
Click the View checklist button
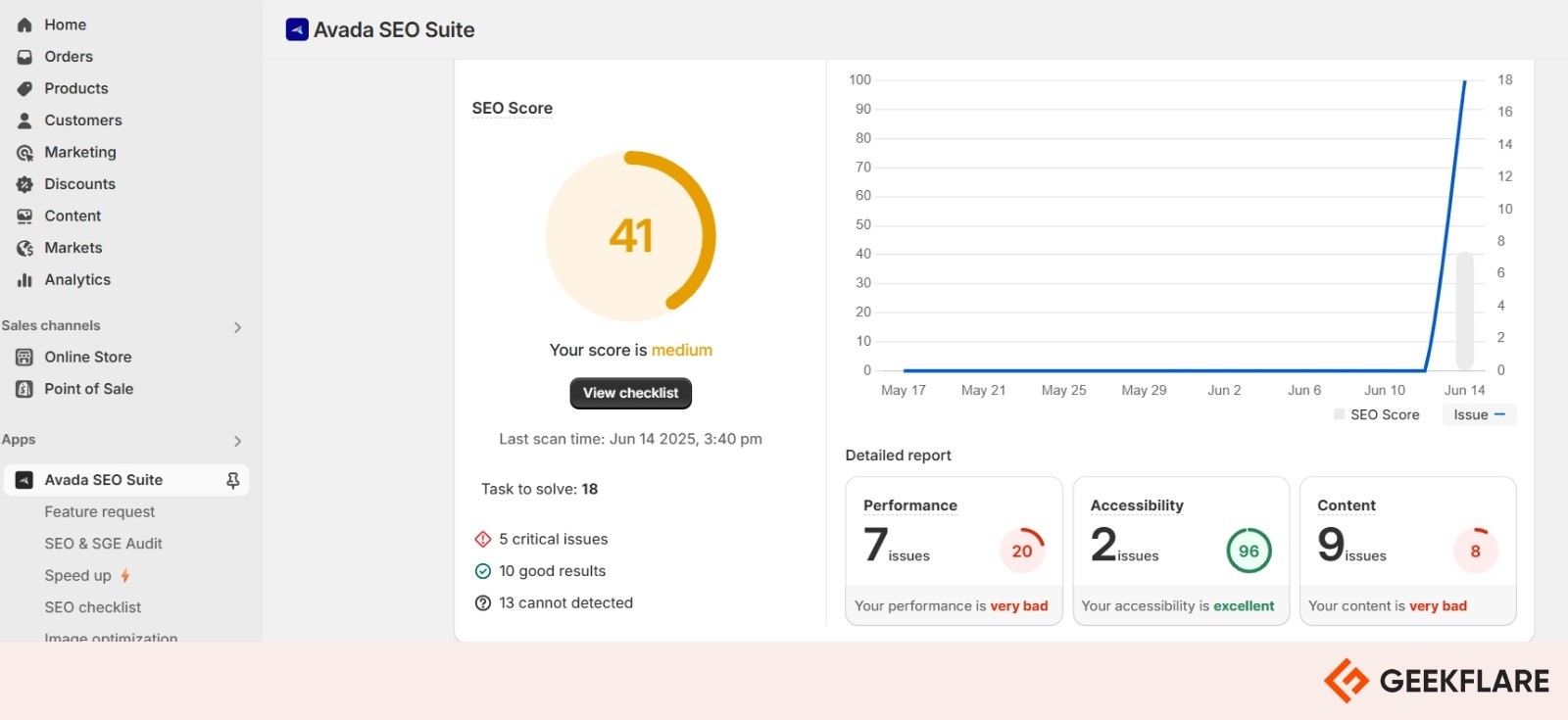tap(631, 393)
